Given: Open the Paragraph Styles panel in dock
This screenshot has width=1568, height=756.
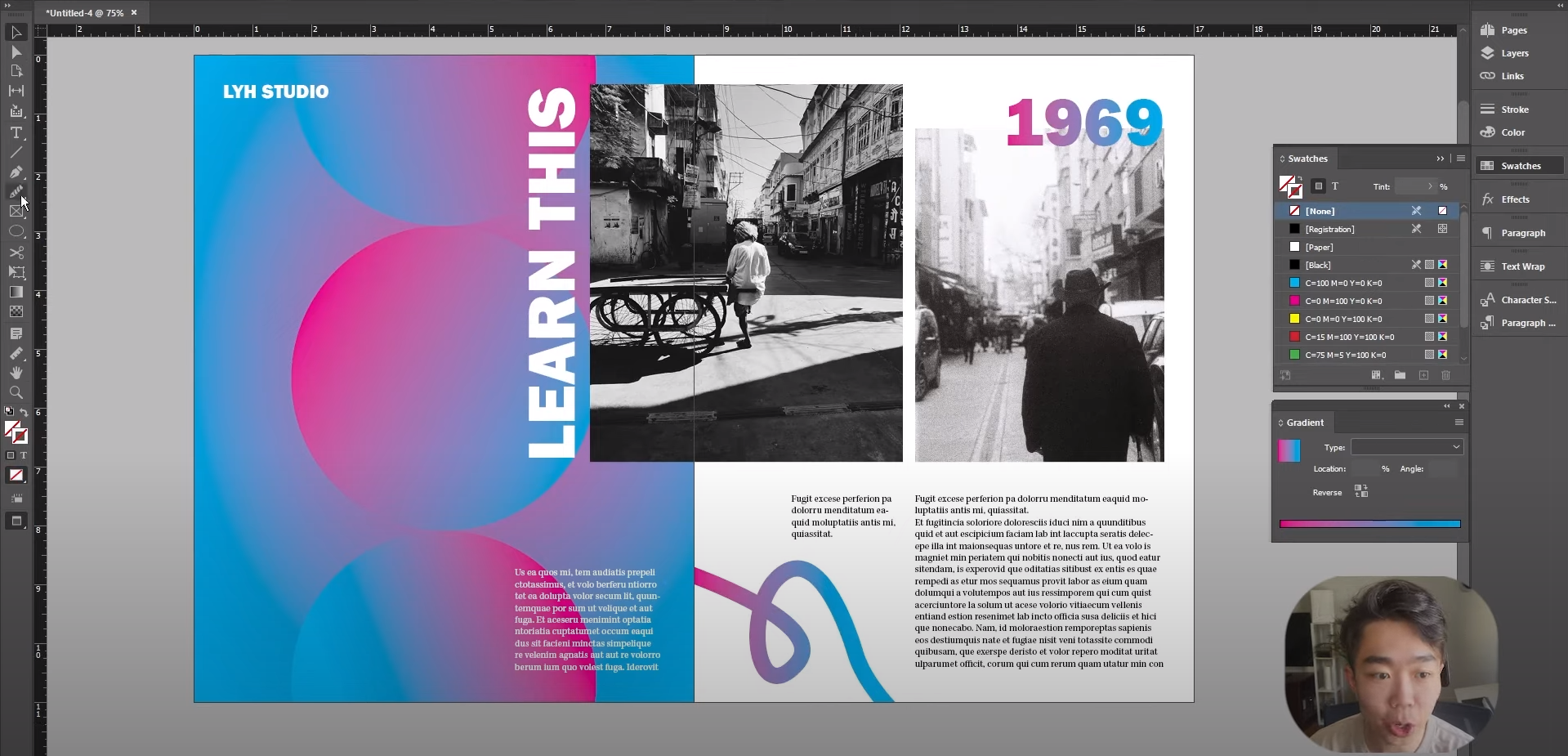Looking at the screenshot, I should [1519, 323].
